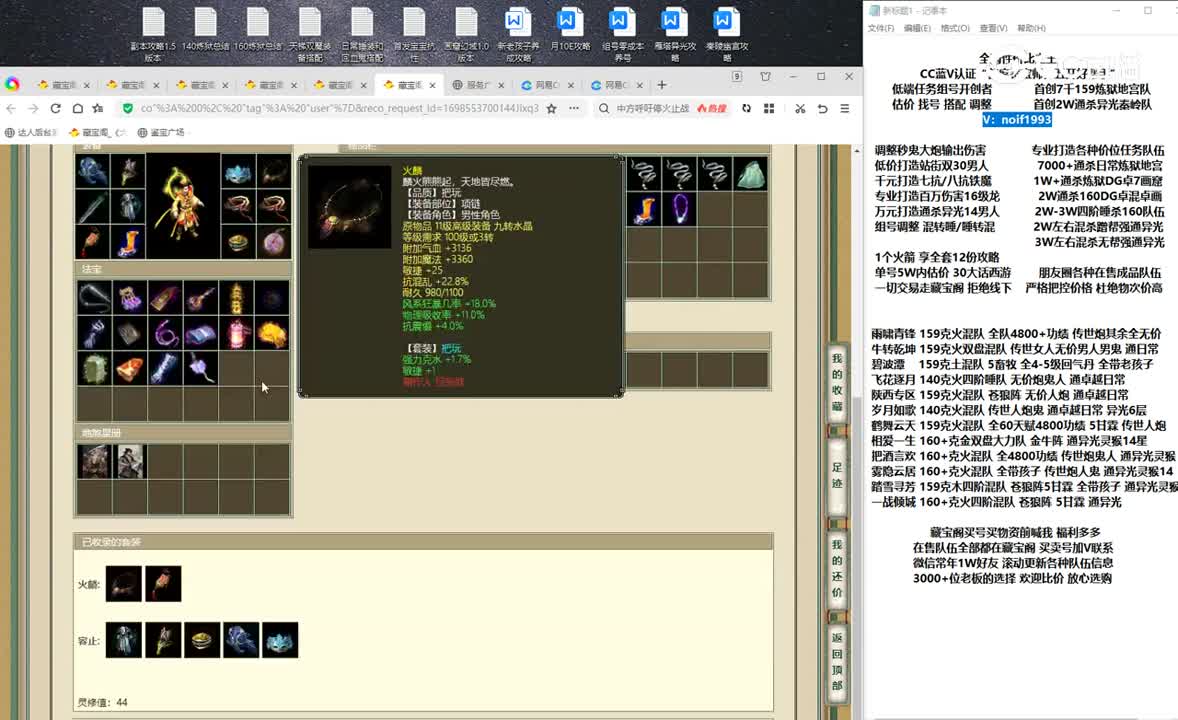Viewport: 1178px width, 720px height.
Task: Click the browser skin shirt icon
Action: tap(766, 77)
